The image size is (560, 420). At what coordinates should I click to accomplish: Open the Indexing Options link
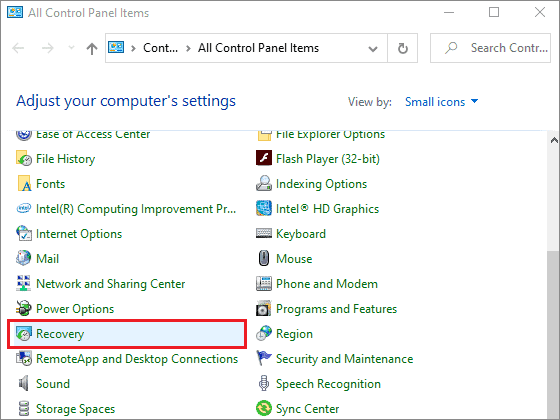tap(321, 184)
